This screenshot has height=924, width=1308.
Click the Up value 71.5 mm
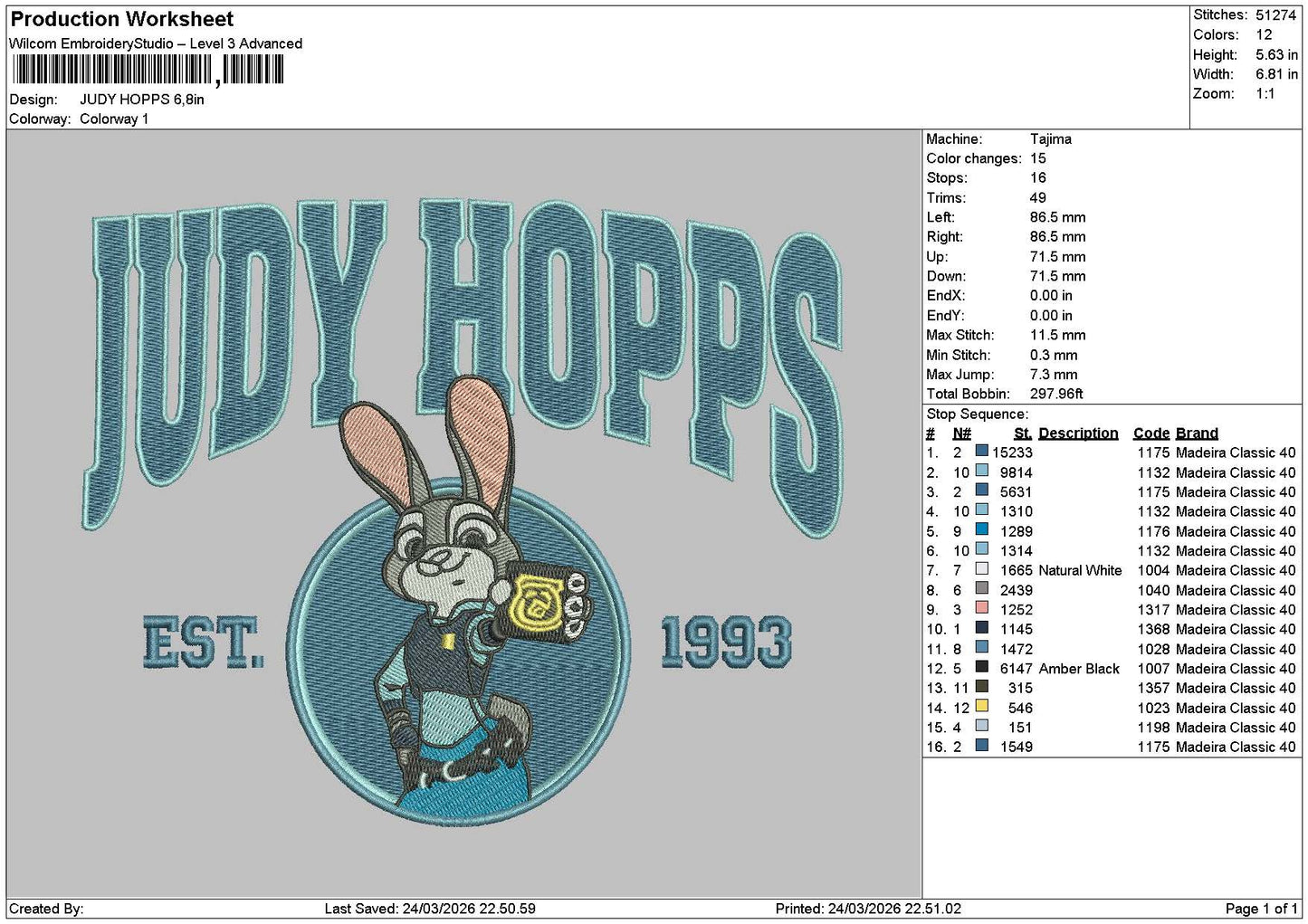point(1057,257)
